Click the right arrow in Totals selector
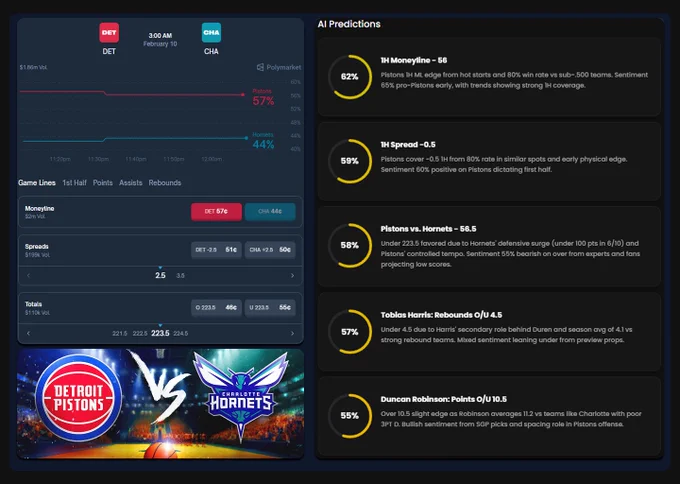The image size is (680, 484). 292,334
